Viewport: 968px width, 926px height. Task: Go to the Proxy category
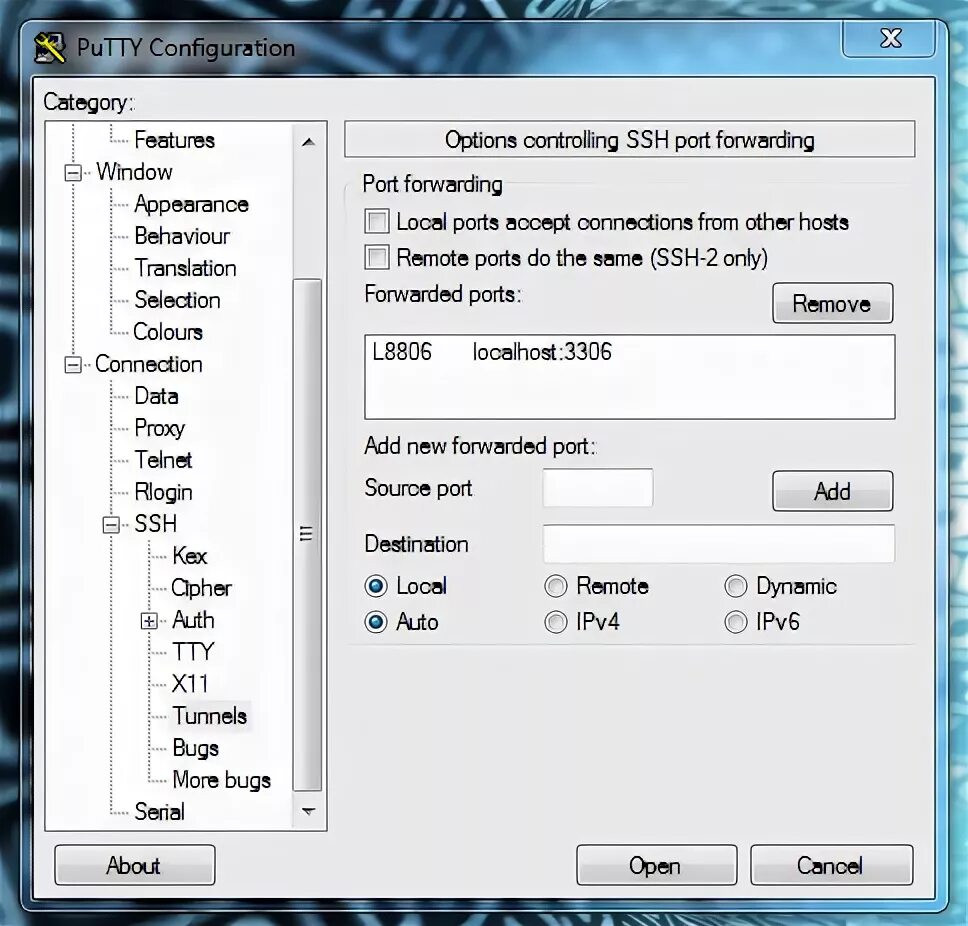[x=159, y=428]
